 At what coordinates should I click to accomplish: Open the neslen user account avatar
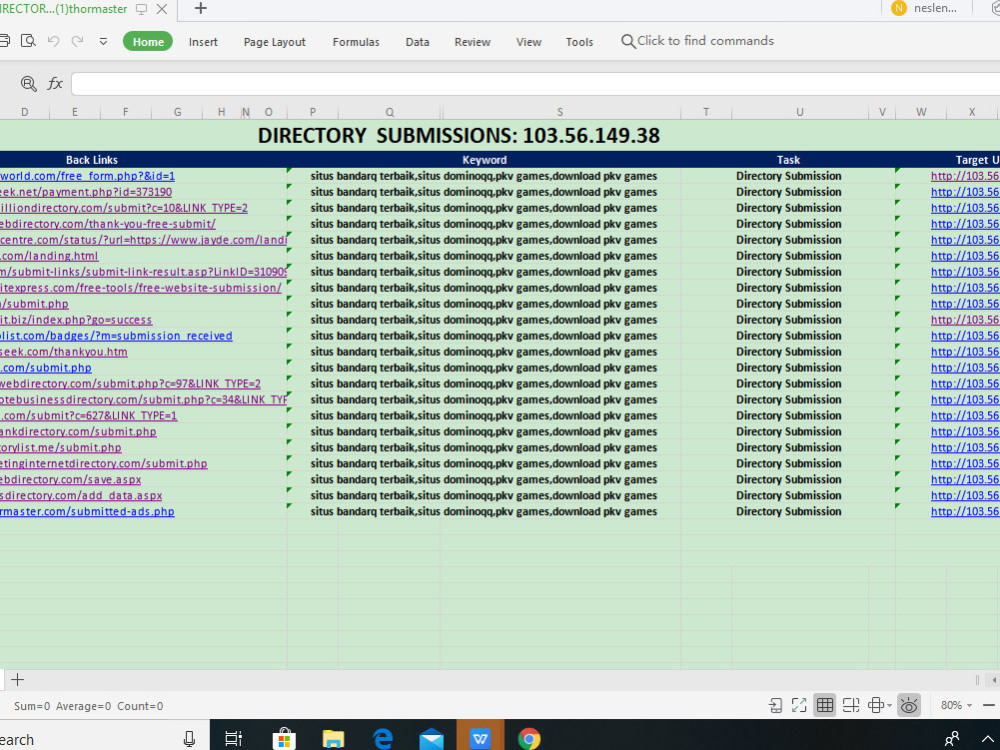(x=899, y=8)
